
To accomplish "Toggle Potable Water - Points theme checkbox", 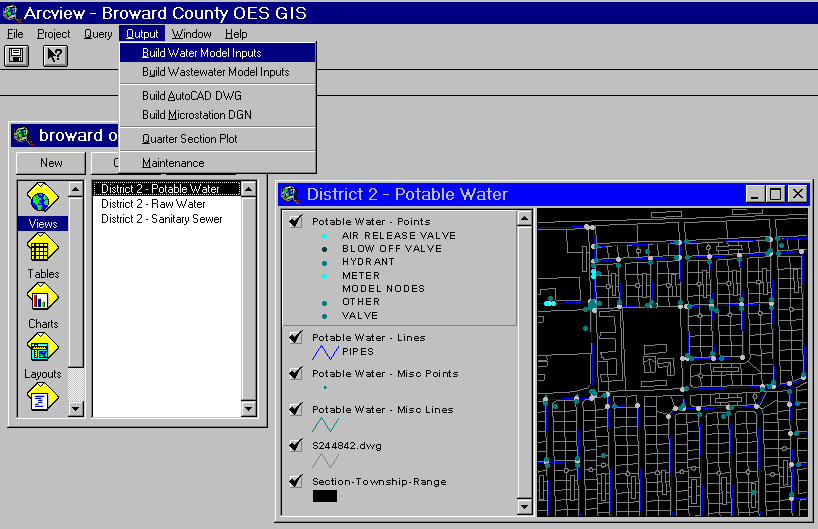I will pos(296,221).
